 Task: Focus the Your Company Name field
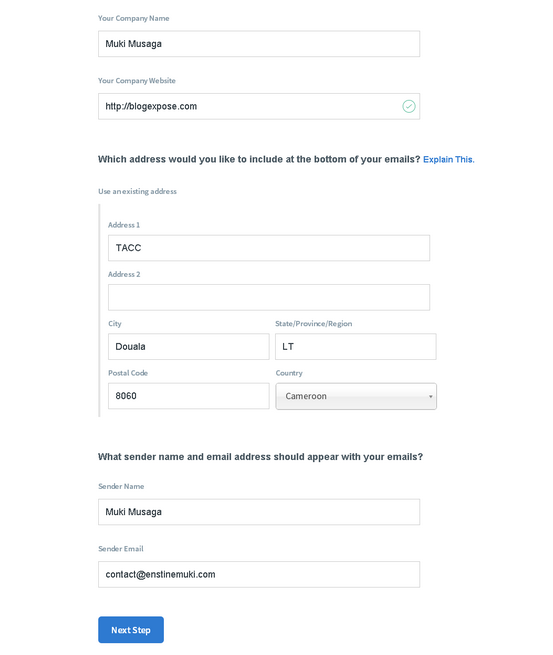click(259, 43)
